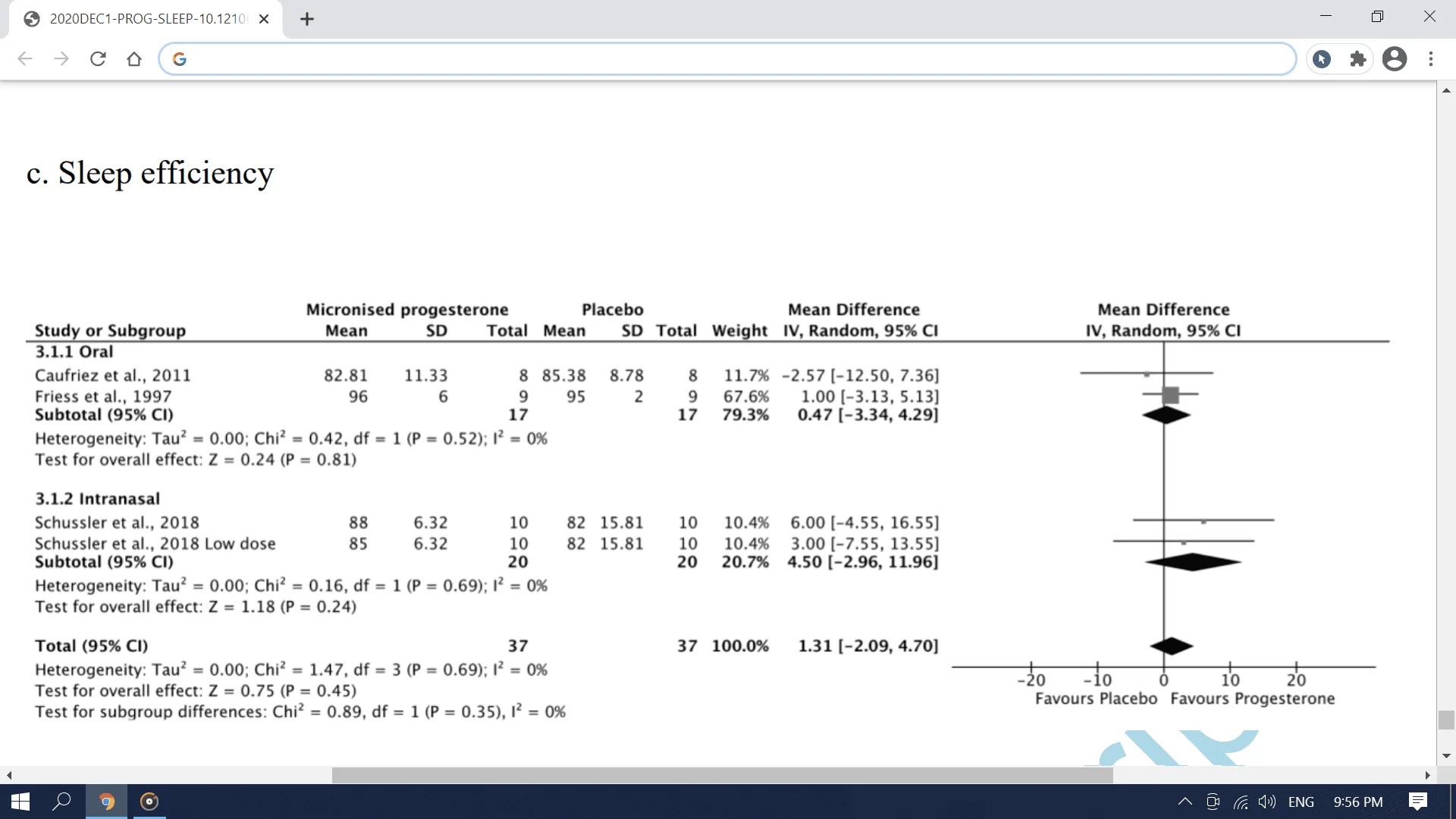This screenshot has width=1456, height=819.
Task: Click 'Caufriez et al., 2011' row label
Action: pyautogui.click(x=113, y=375)
